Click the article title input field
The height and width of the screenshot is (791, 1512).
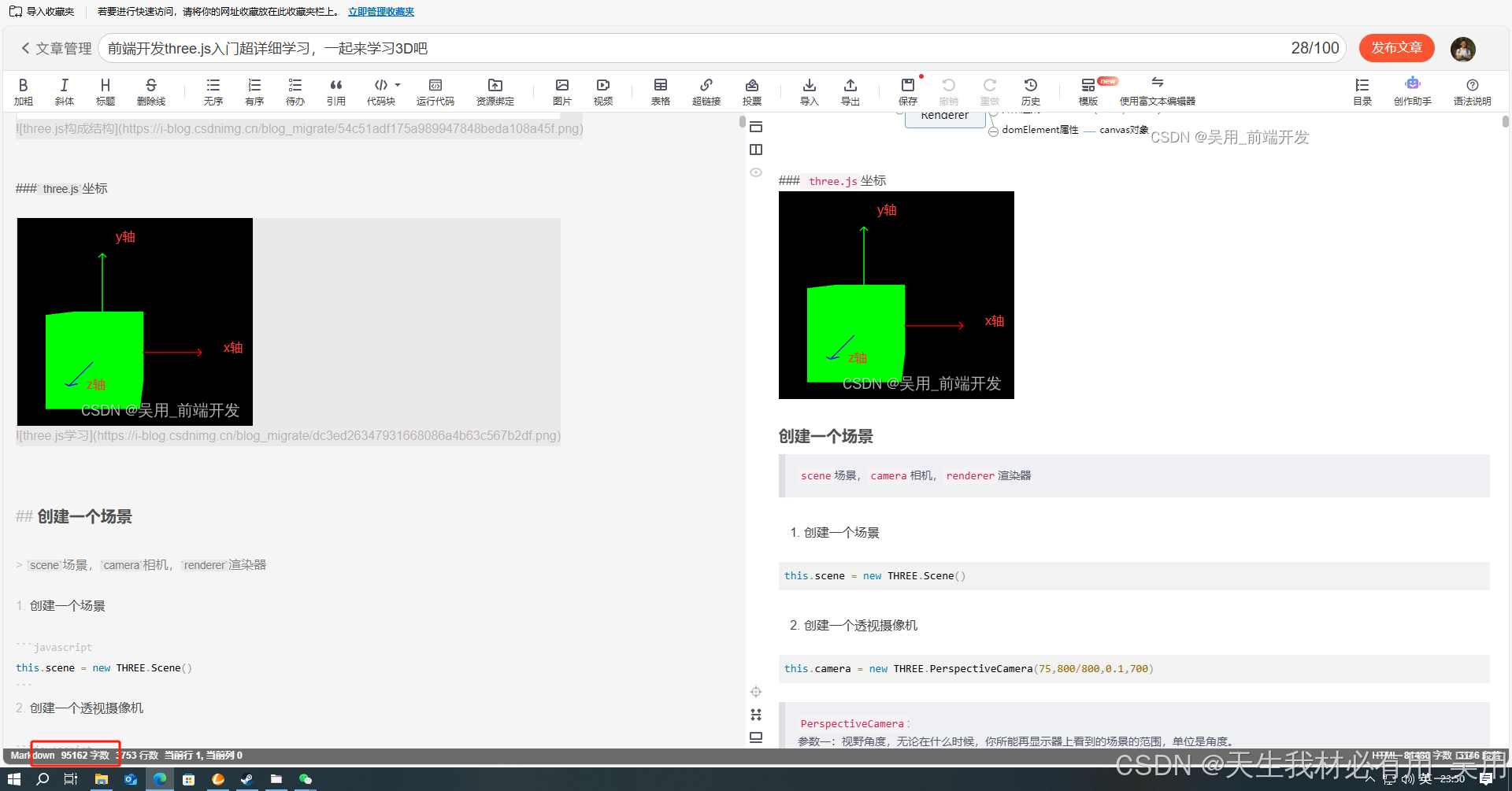(722, 48)
